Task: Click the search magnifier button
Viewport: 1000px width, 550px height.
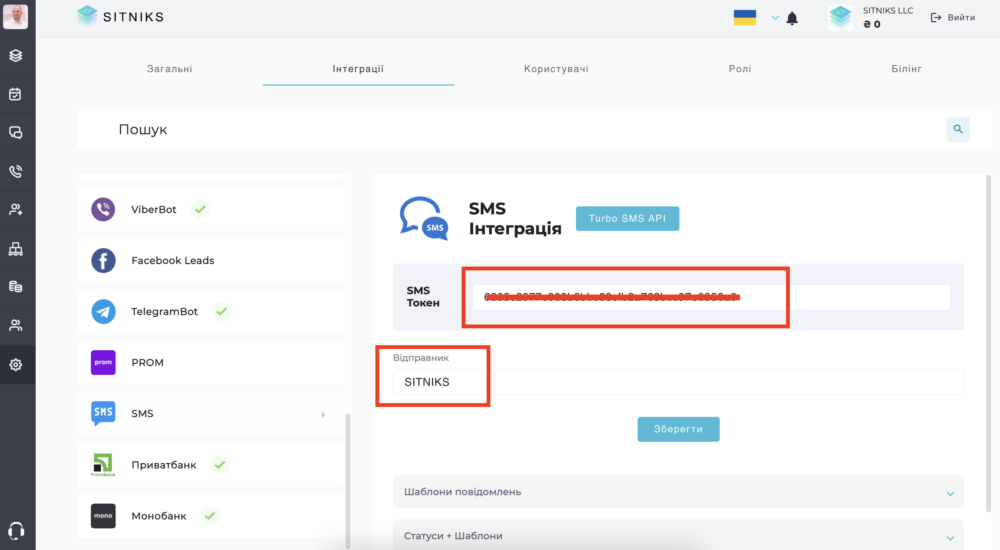Action: click(958, 130)
